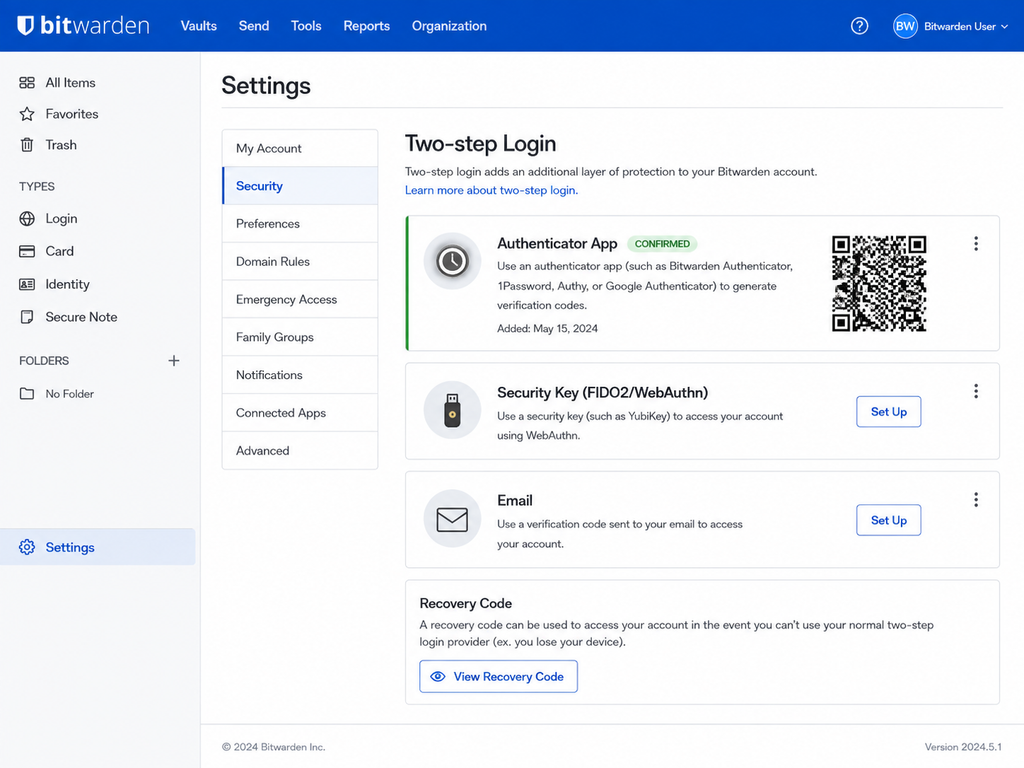1024x768 pixels.
Task: Click the Secure Note type label
Action: [x=82, y=317]
